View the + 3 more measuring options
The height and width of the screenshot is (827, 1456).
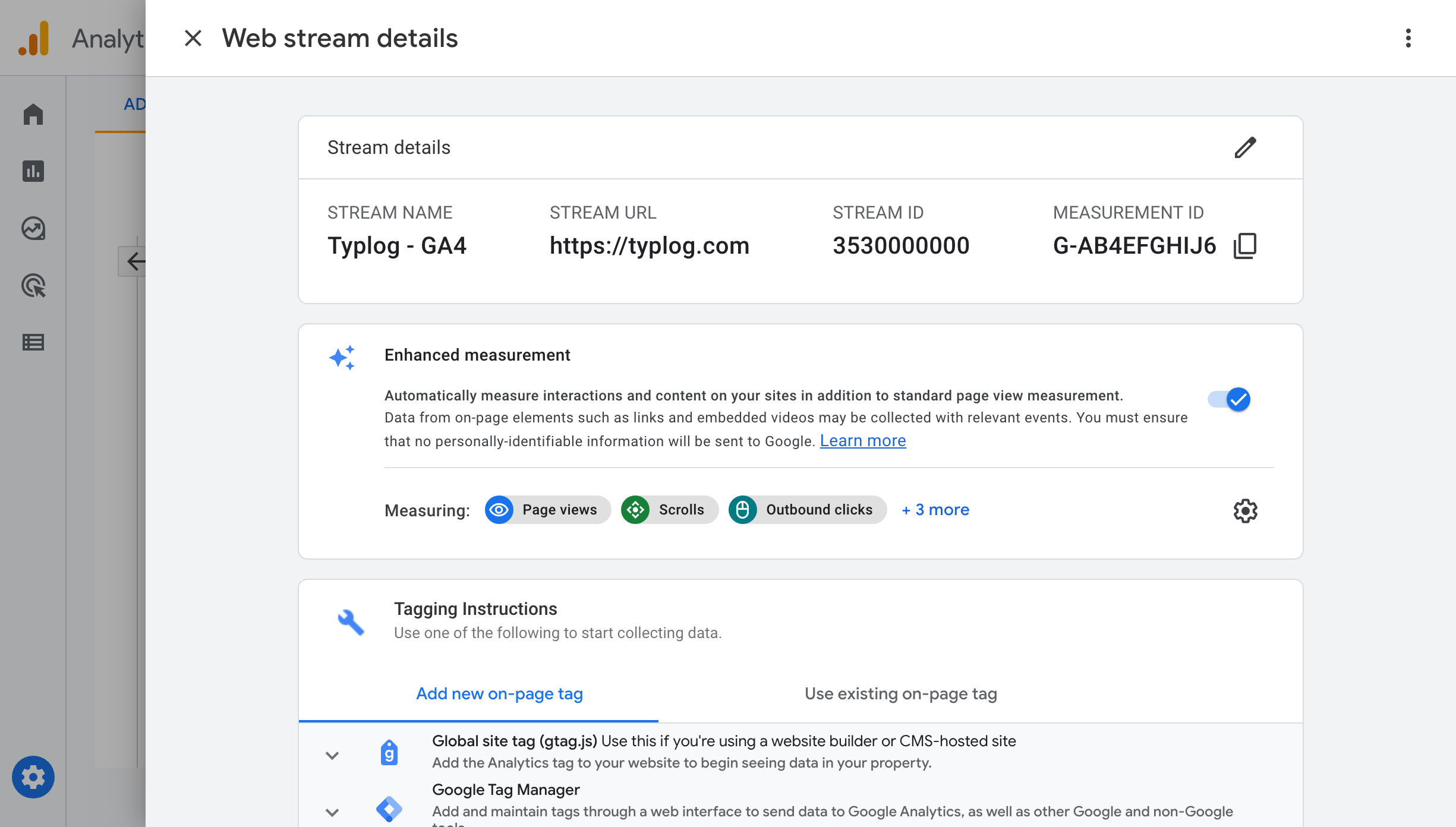[x=935, y=510]
